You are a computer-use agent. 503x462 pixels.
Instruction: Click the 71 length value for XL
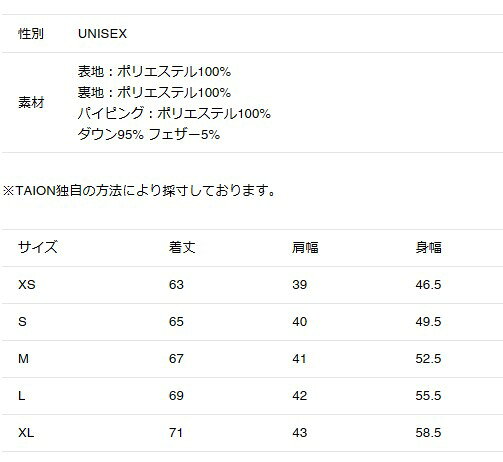pyautogui.click(x=176, y=433)
